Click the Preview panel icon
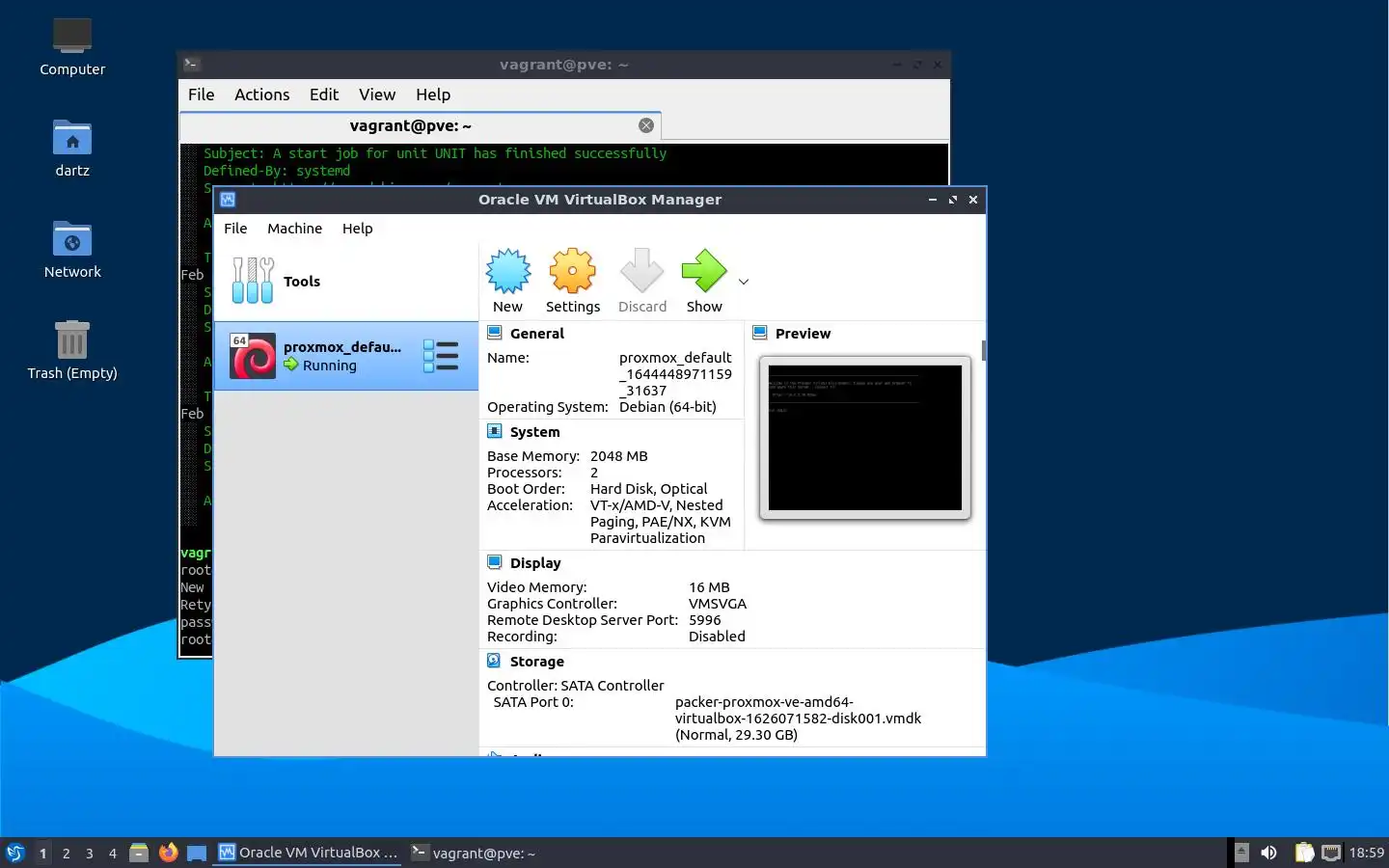 point(760,333)
